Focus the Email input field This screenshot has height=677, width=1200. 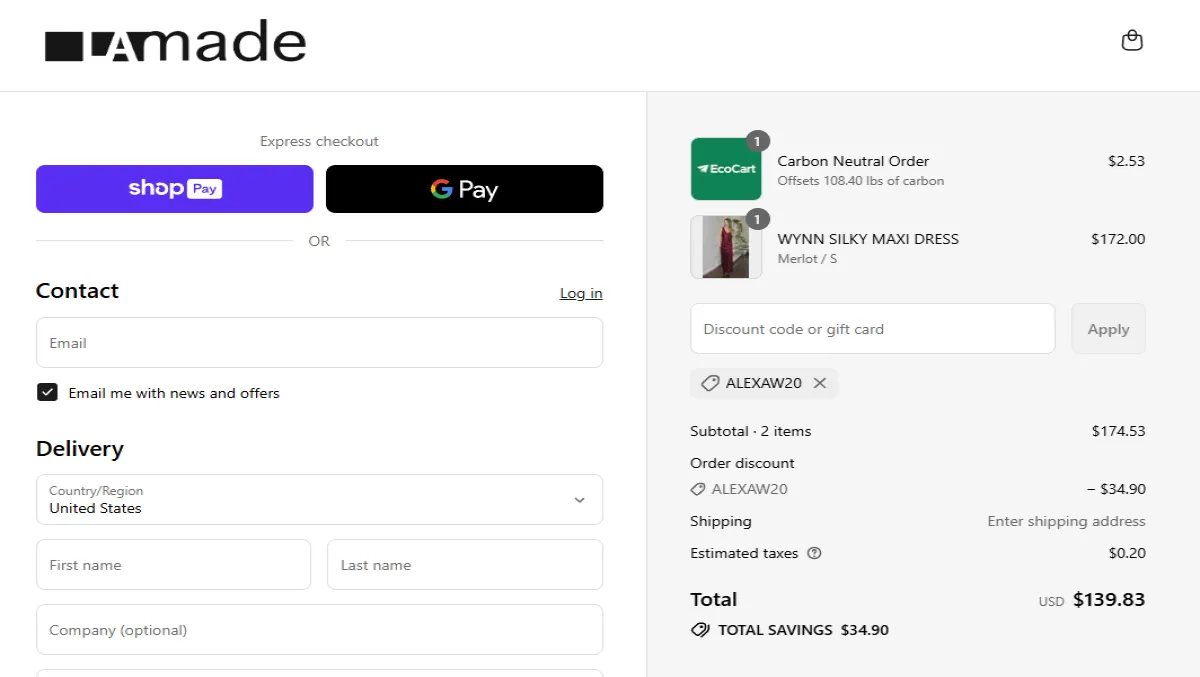click(x=319, y=343)
